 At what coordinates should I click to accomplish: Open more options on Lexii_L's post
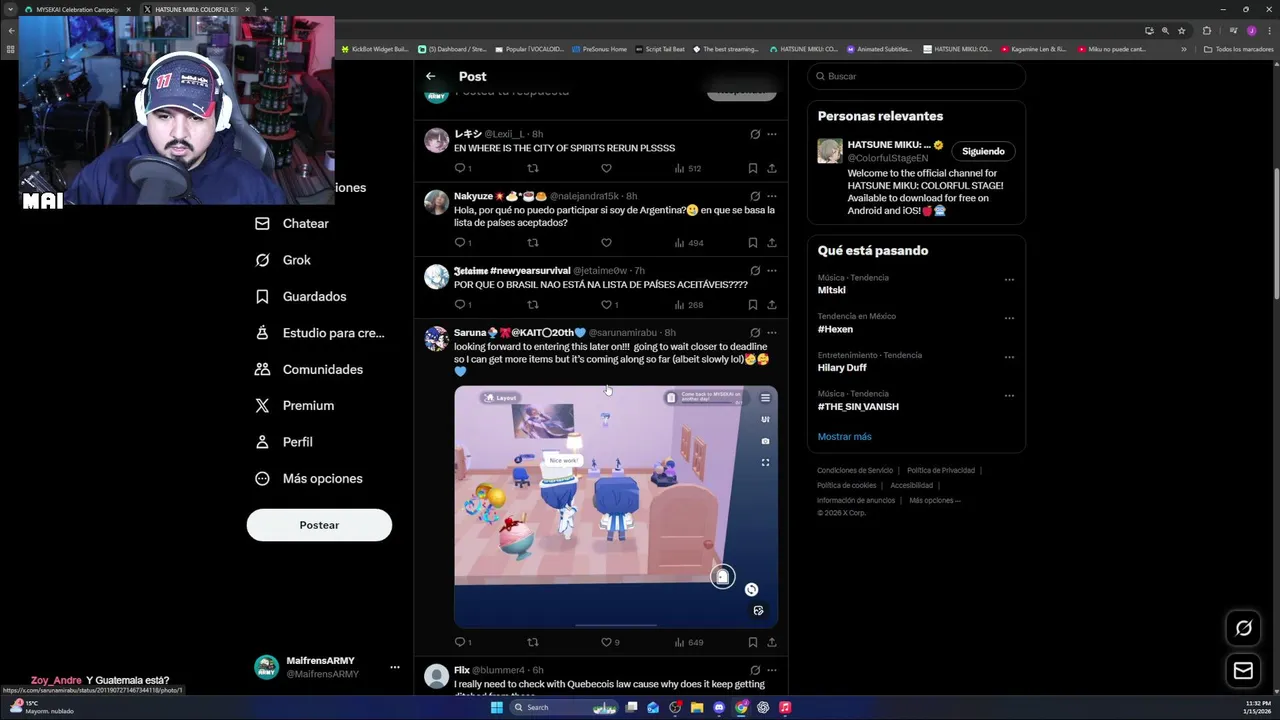pyautogui.click(x=771, y=134)
